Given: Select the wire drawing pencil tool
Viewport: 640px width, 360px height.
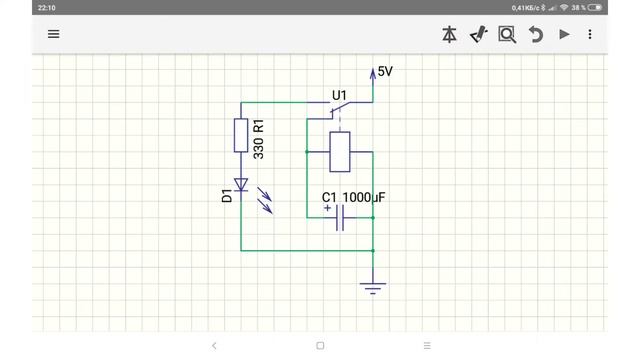Looking at the screenshot, I should click(478, 34).
